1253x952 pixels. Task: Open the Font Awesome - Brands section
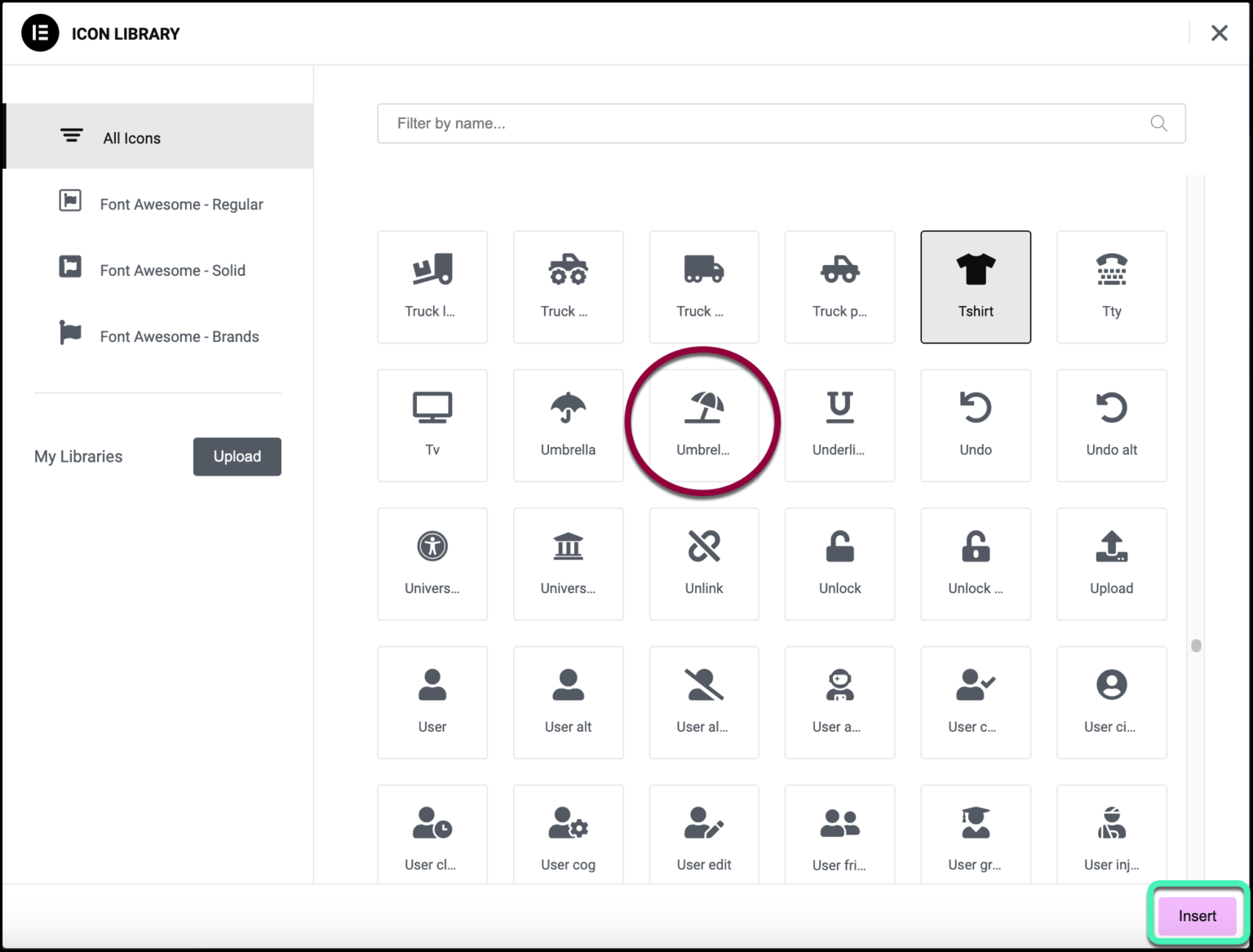tap(179, 336)
